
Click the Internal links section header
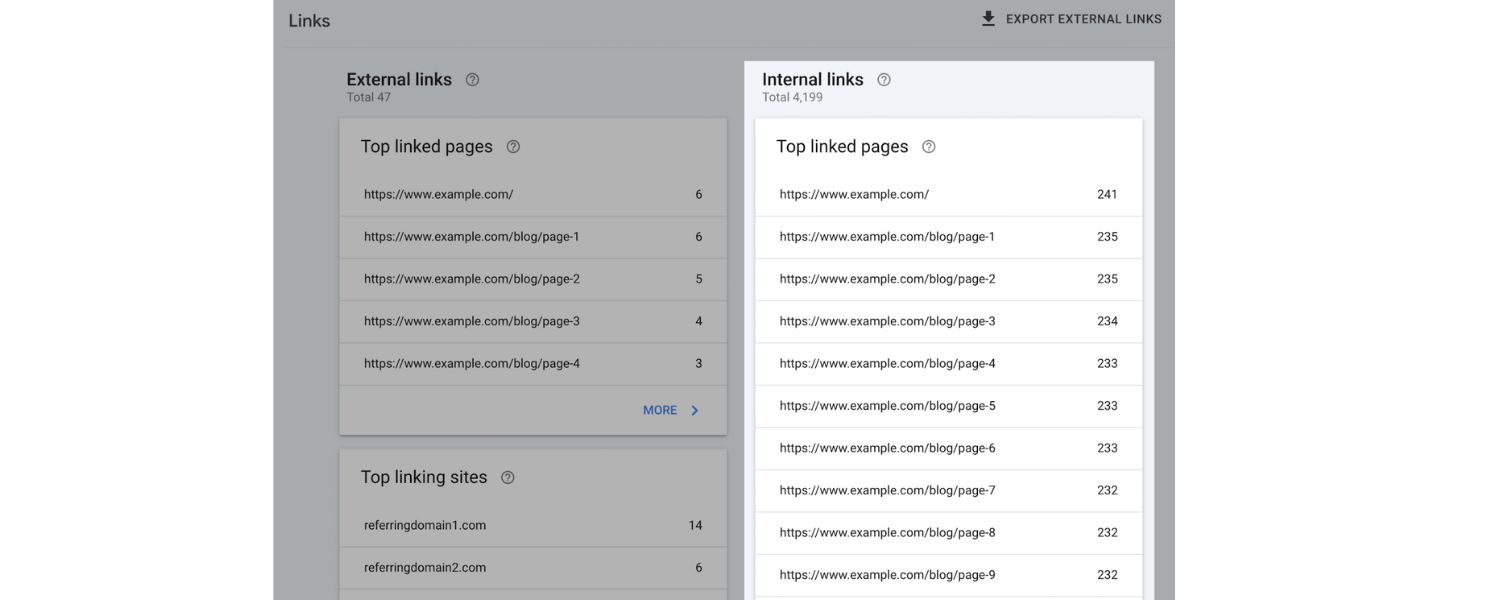[x=812, y=79]
